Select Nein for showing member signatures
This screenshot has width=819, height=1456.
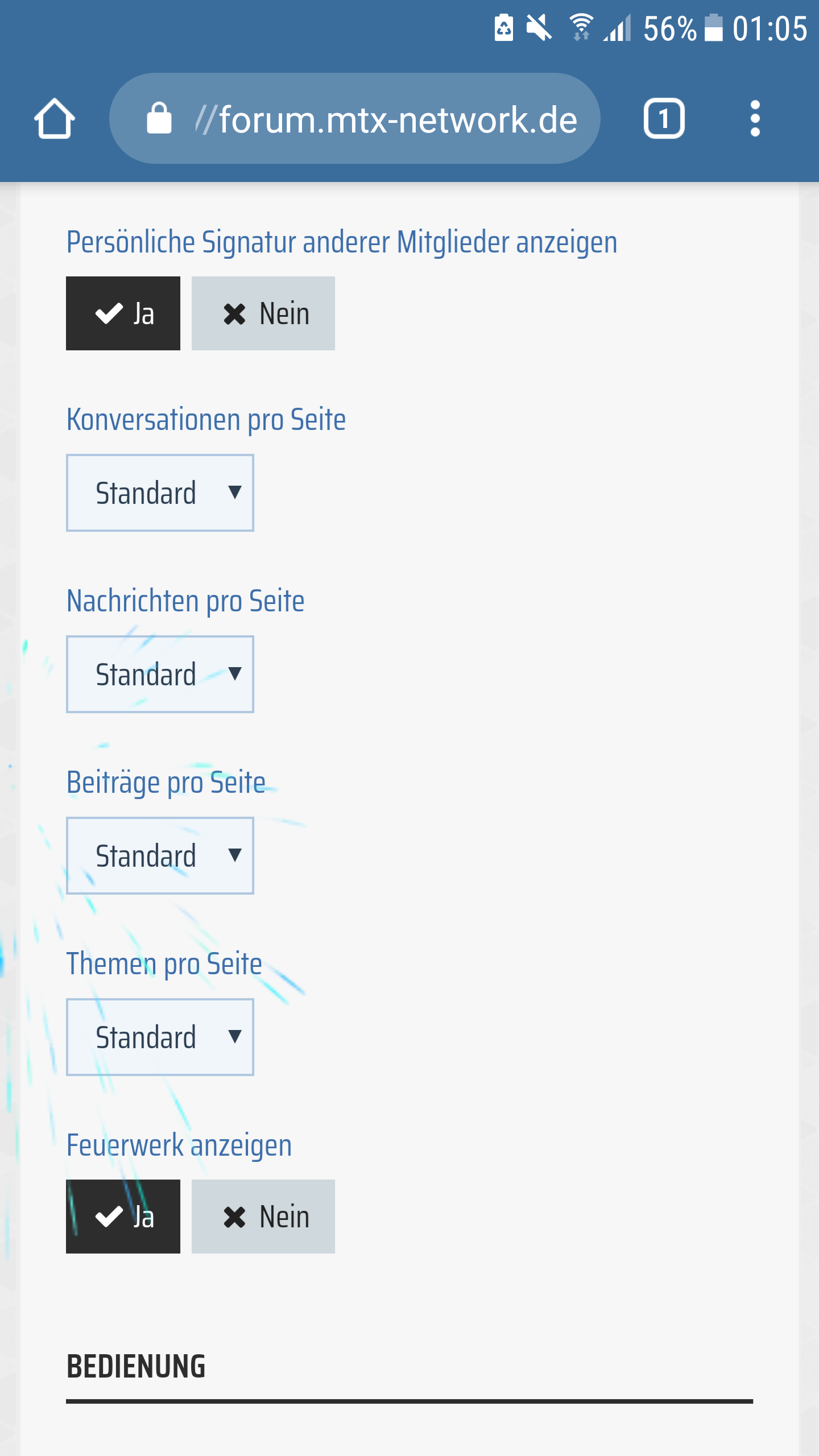click(263, 313)
